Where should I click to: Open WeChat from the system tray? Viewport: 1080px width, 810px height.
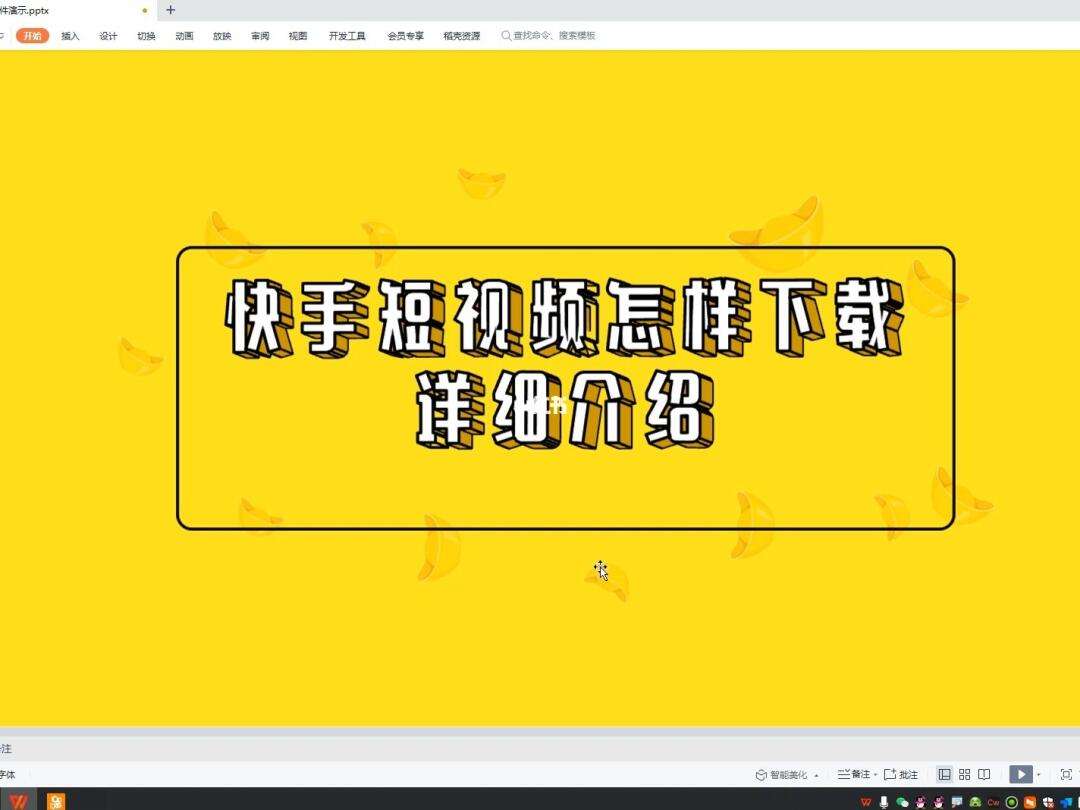(x=902, y=802)
